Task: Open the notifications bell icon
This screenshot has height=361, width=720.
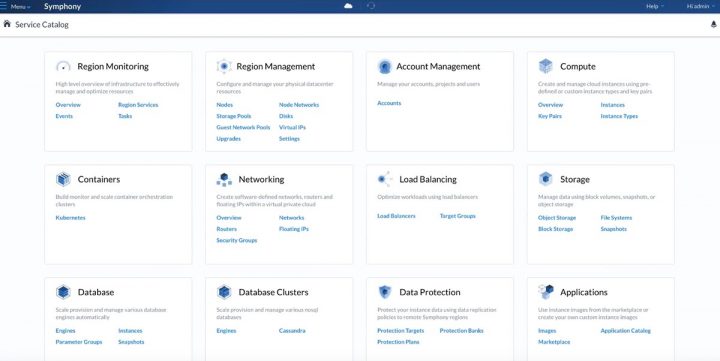Action: click(x=713, y=24)
